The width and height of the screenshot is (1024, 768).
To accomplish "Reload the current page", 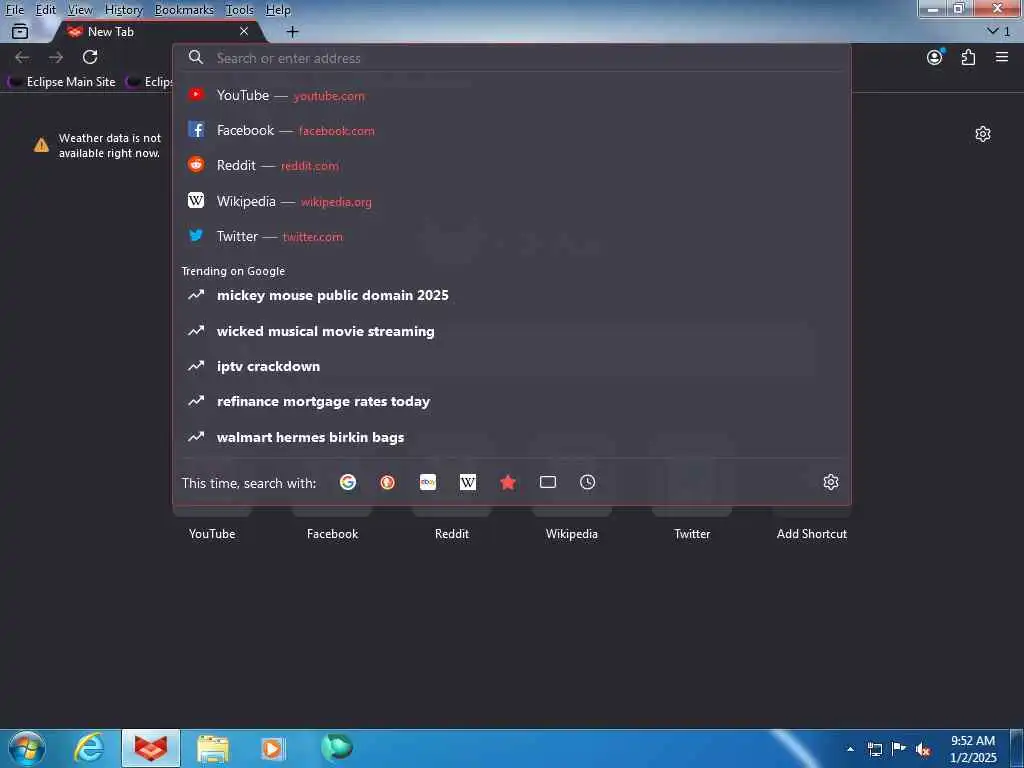I will click(90, 57).
